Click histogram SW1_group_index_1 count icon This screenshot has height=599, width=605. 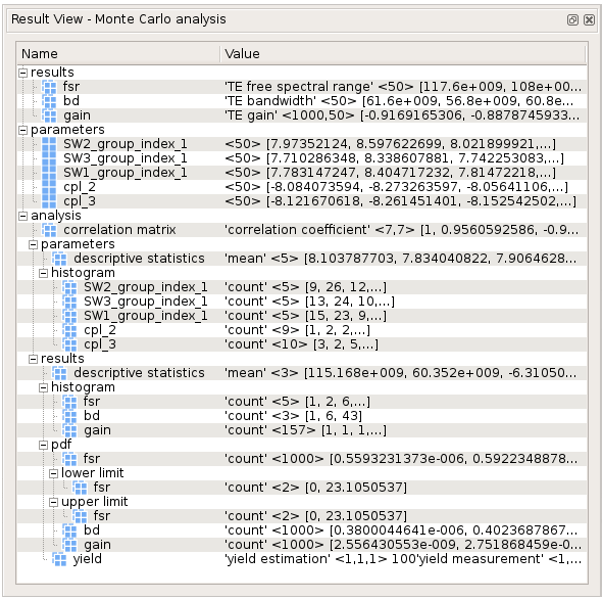click(x=70, y=316)
